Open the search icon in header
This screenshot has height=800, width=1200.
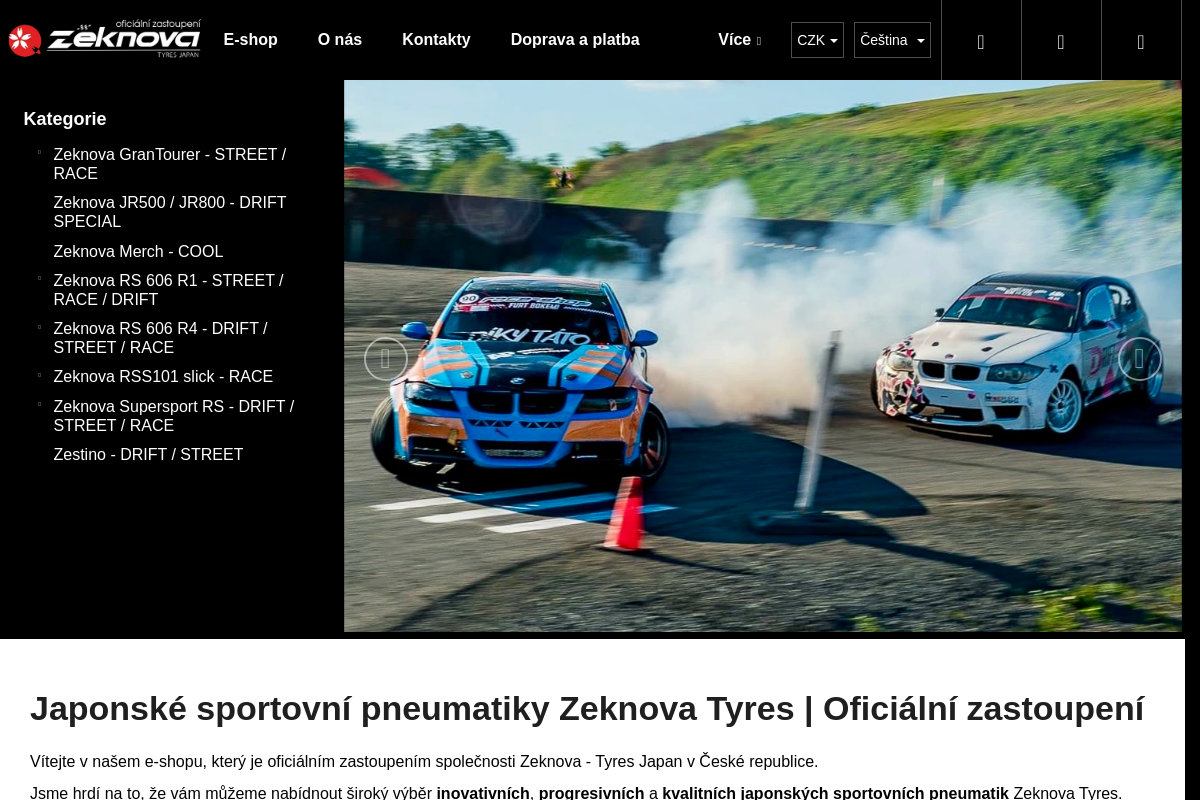tap(981, 41)
